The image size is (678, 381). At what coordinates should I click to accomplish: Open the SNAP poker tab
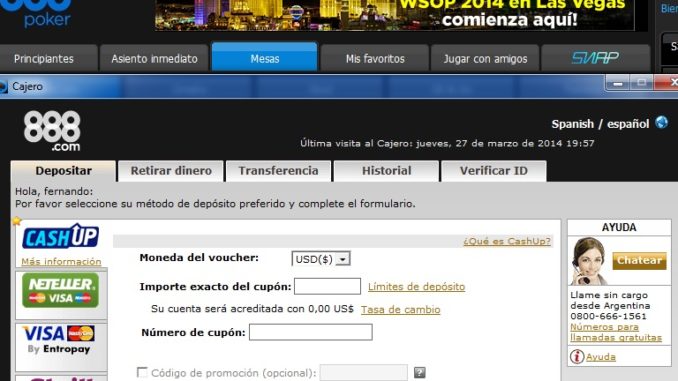click(595, 58)
